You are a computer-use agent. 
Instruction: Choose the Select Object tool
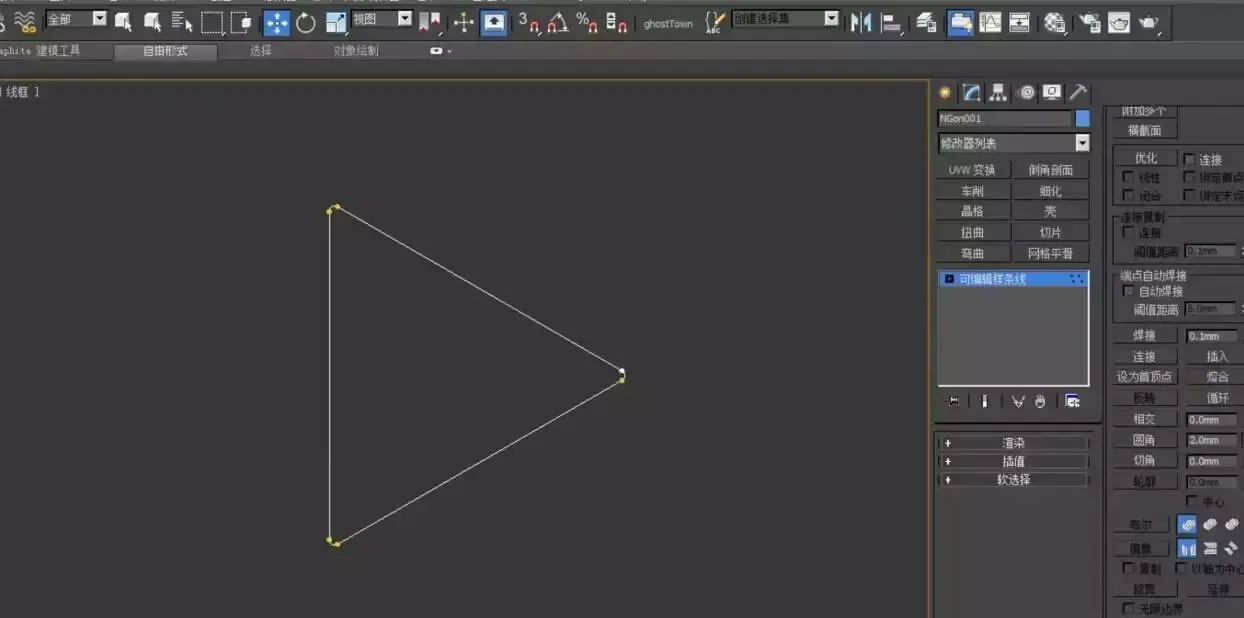click(x=123, y=21)
